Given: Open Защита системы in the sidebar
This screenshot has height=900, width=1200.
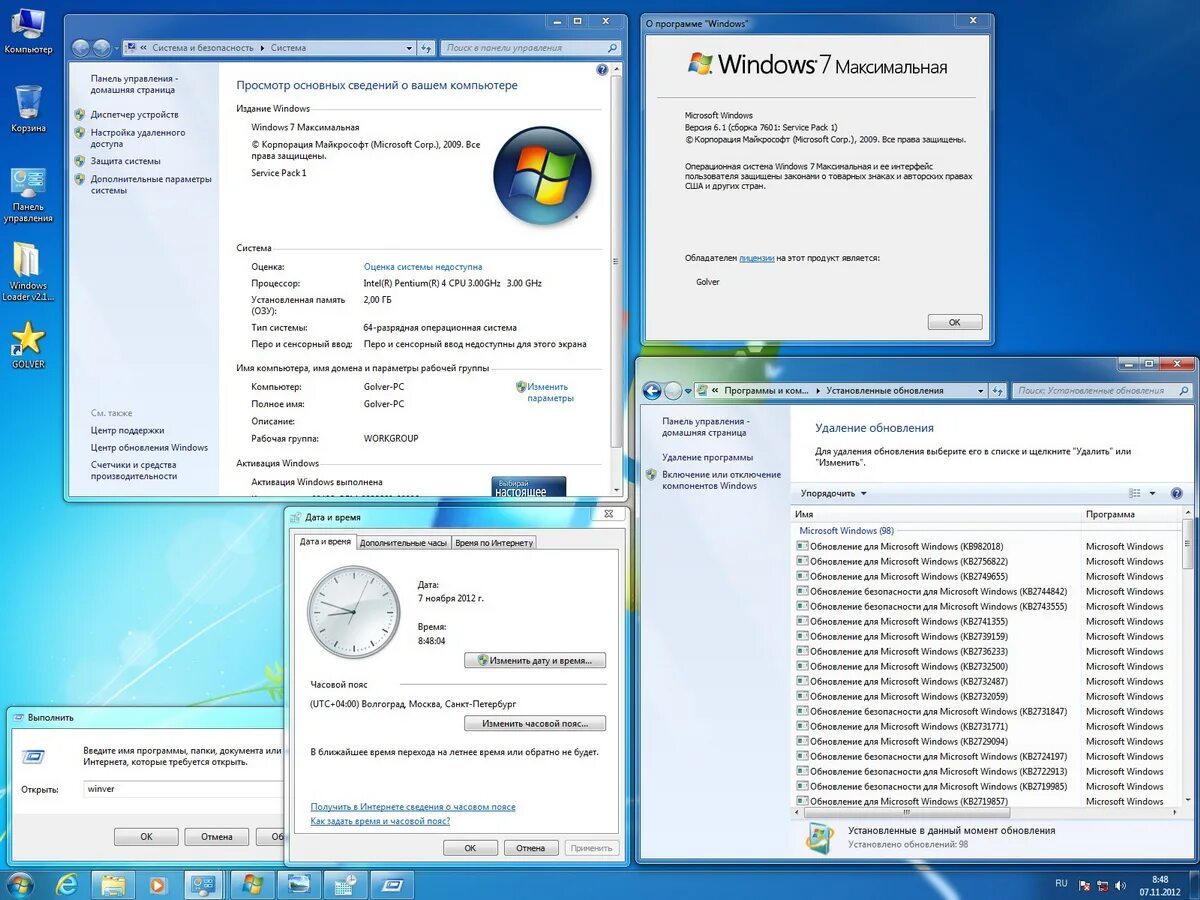Looking at the screenshot, I should pos(125,161).
